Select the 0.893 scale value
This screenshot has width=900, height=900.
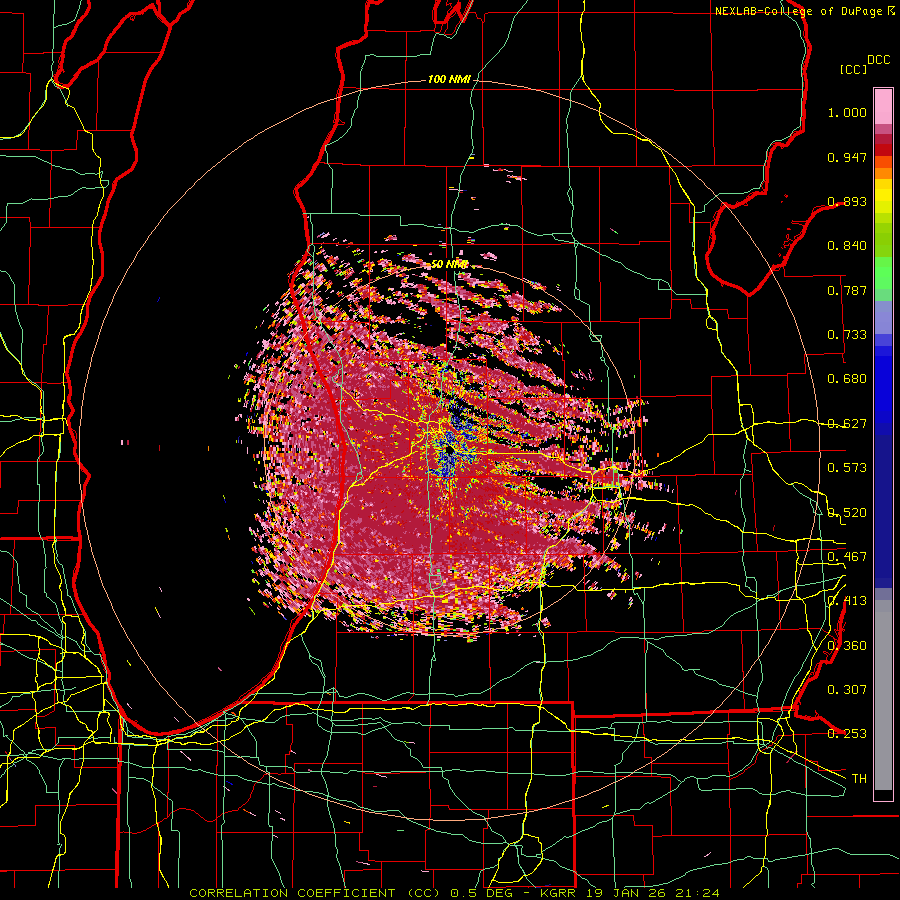847,201
